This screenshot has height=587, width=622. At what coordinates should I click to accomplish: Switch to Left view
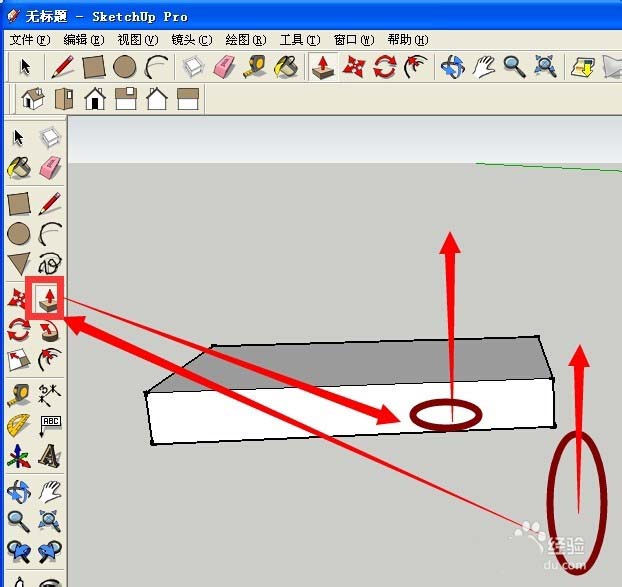[188, 98]
